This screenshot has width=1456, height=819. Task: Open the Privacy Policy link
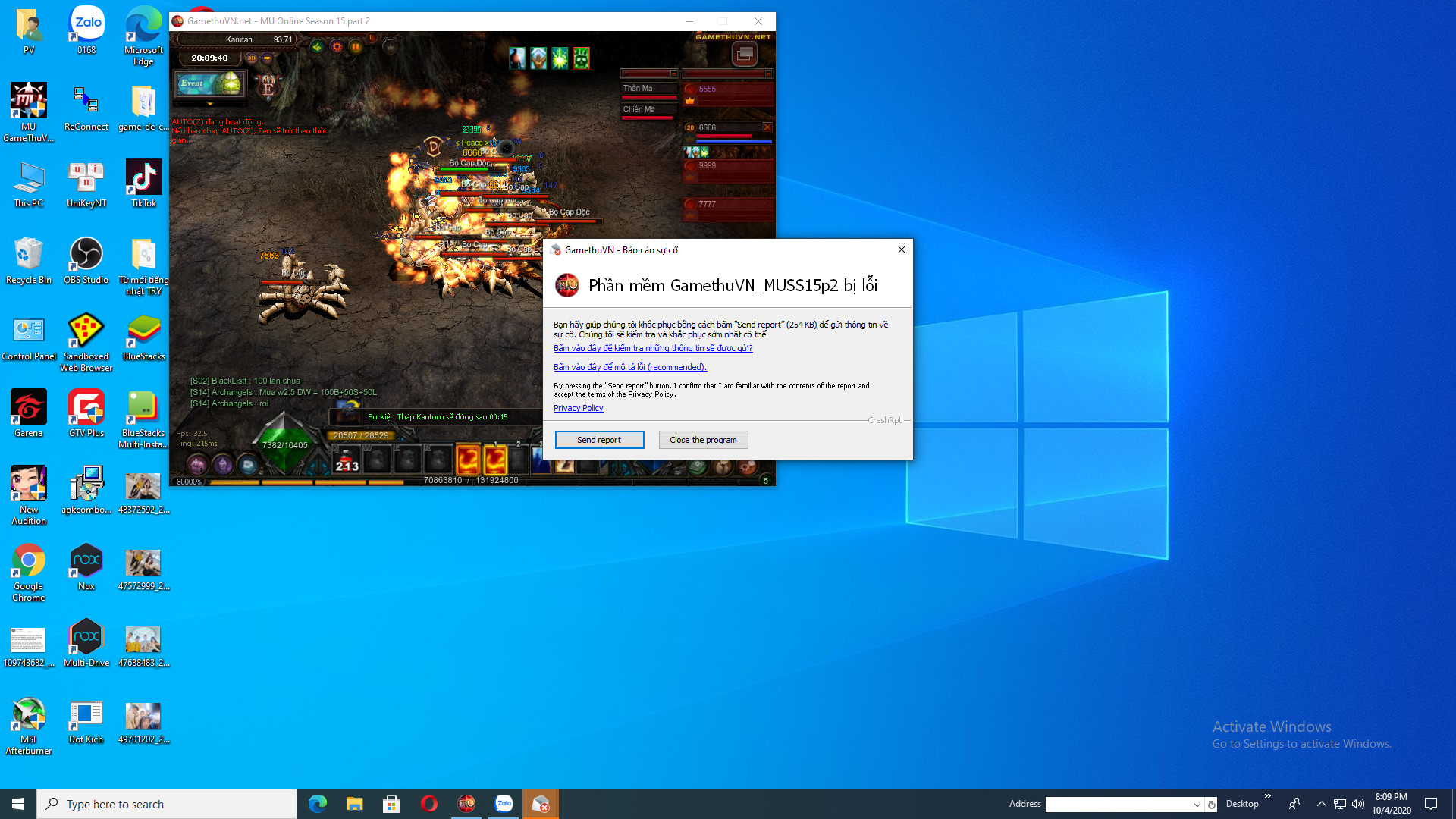578,408
